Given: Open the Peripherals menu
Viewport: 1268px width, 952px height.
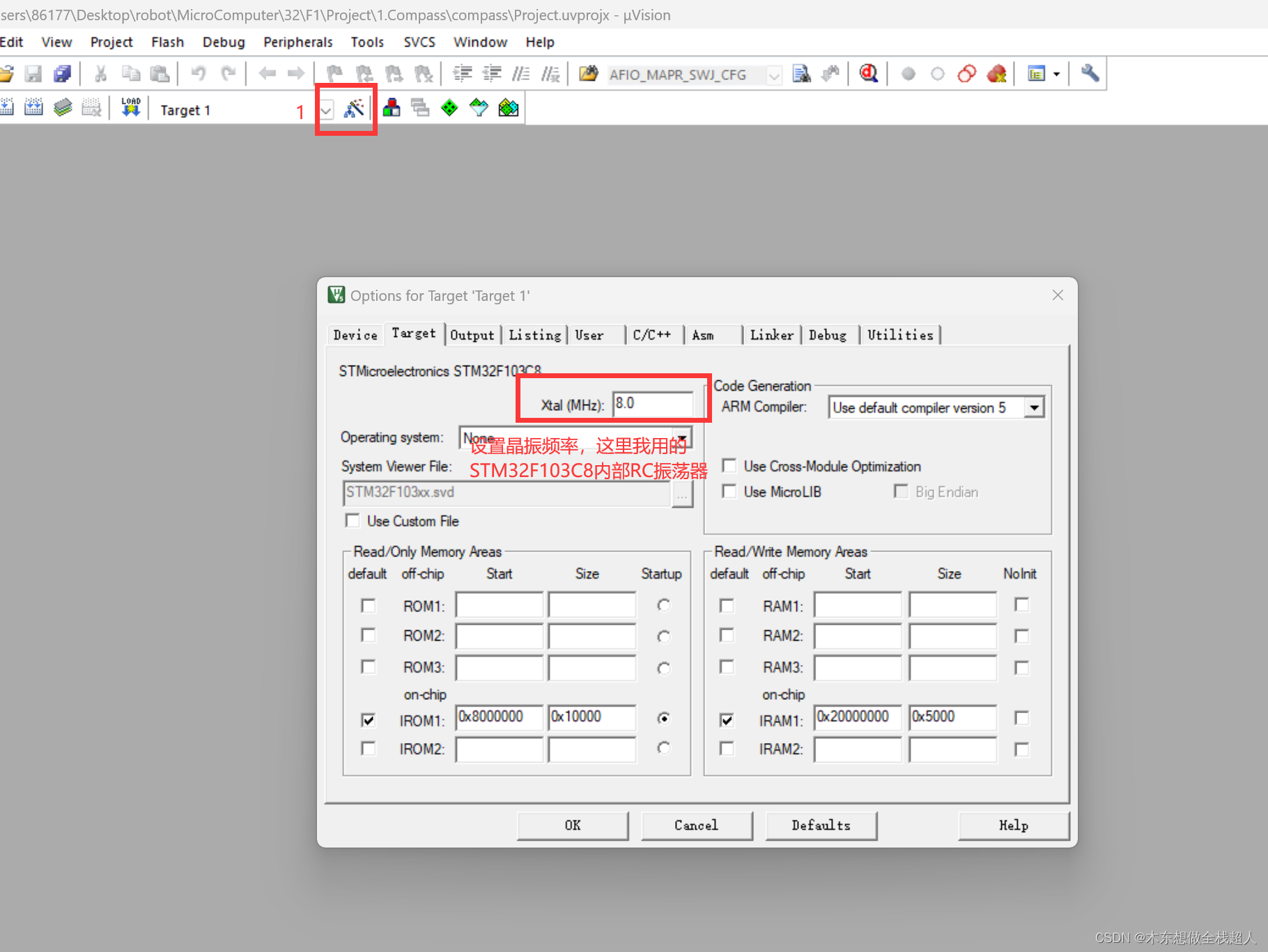Looking at the screenshot, I should tap(297, 42).
